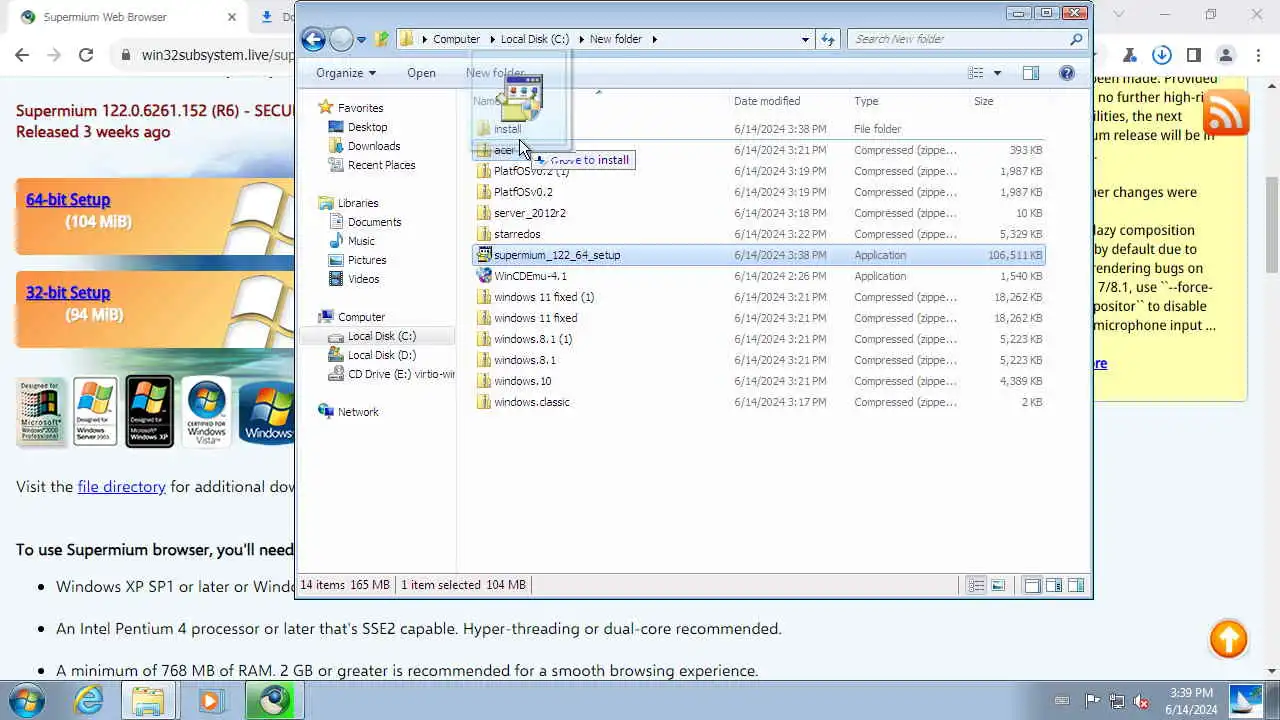Reload the browser page
Image resolution: width=1280 pixels, height=720 pixels.
pyautogui.click(x=86, y=55)
